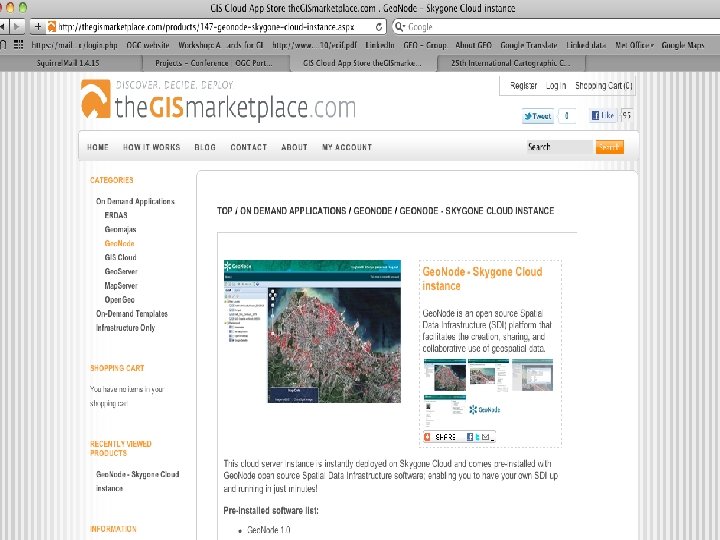Open recently viewed GeoNode - Skygone Cloud instance

click(x=137, y=481)
